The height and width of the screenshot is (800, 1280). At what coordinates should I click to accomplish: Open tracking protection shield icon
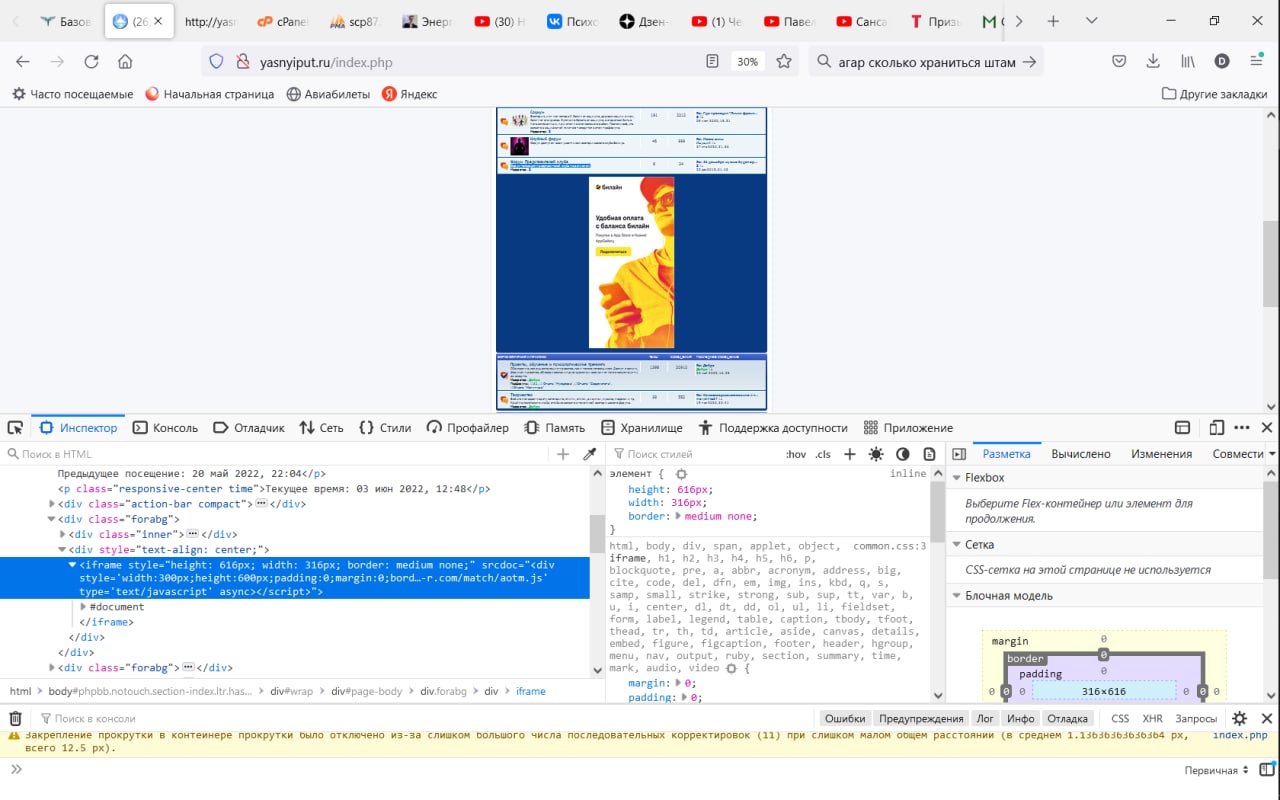pyautogui.click(x=216, y=62)
